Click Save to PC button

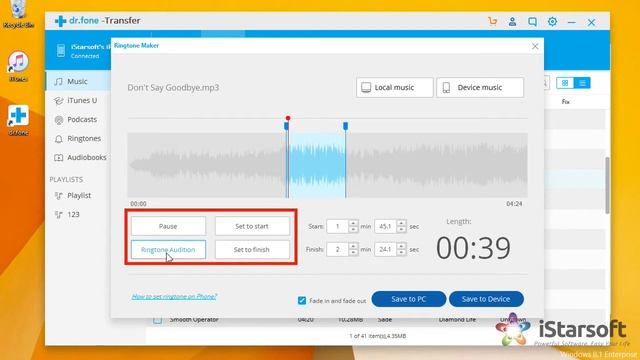pos(409,299)
